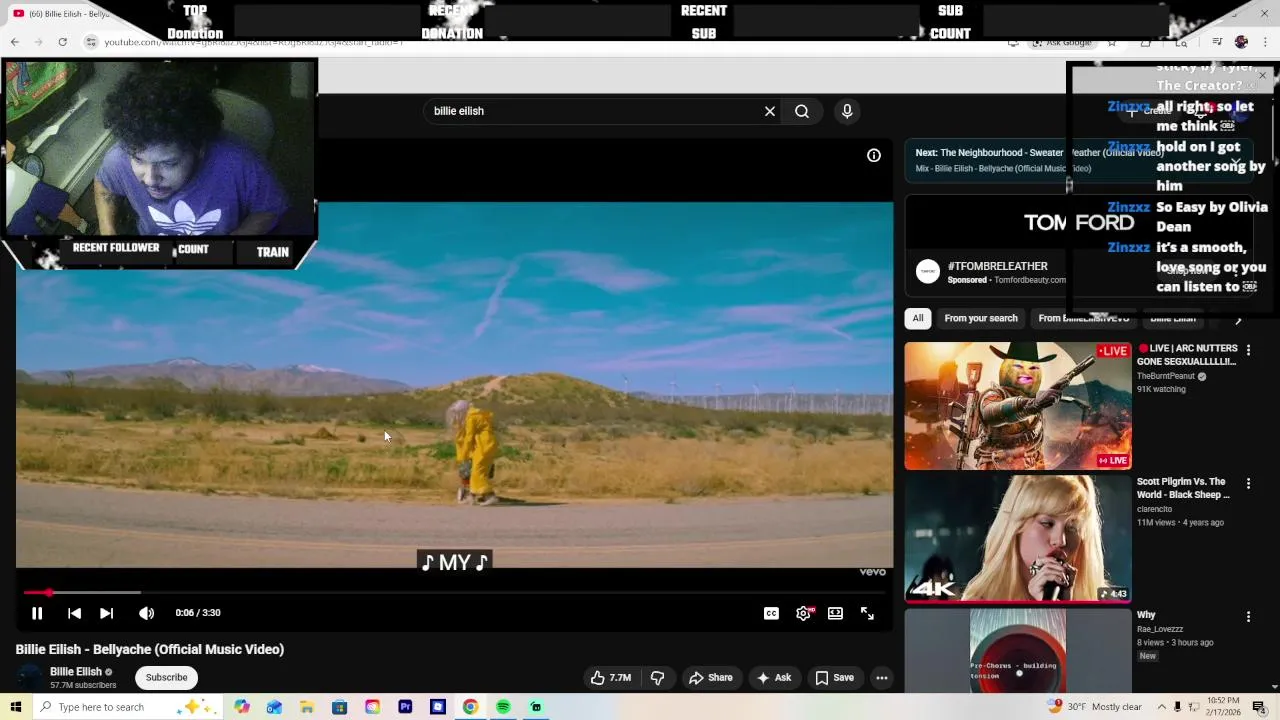Open the TheBurntPeanut channel name
The image size is (1280, 720).
tap(1166, 376)
